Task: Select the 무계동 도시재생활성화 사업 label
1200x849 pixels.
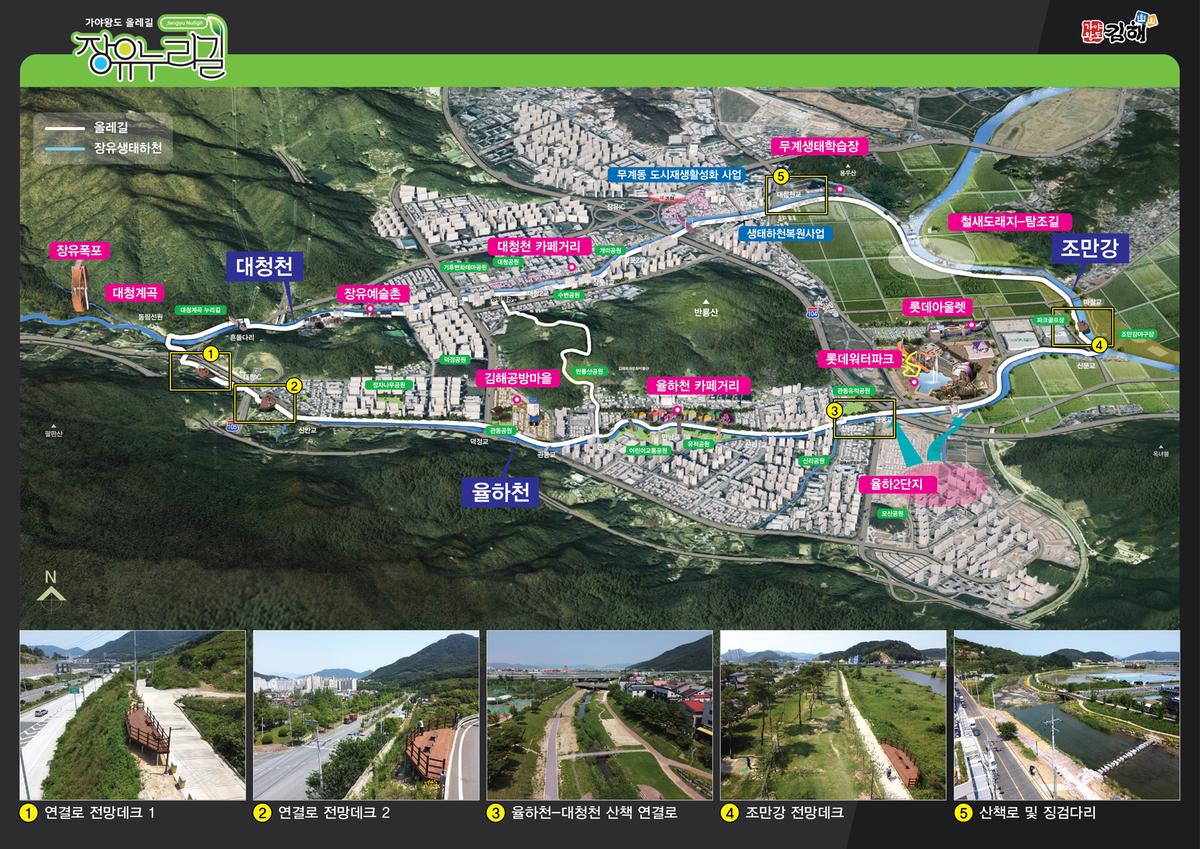Action: point(679,174)
